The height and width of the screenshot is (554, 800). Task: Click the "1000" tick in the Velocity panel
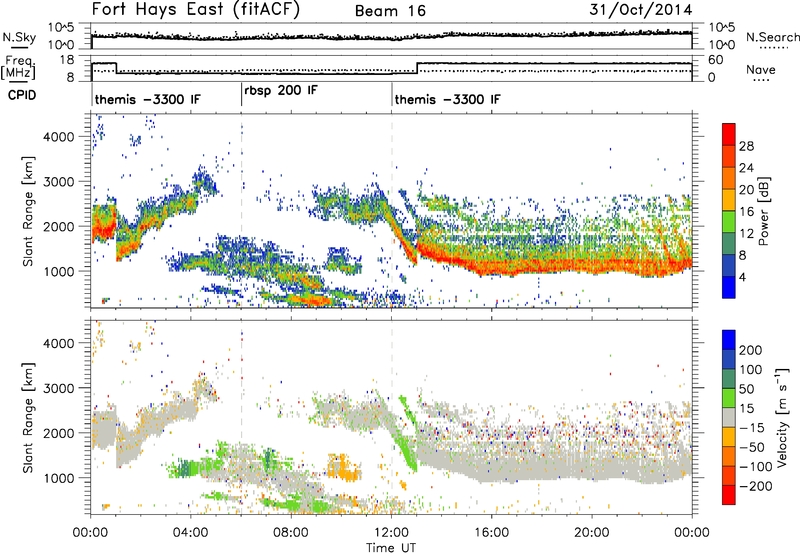[58, 478]
